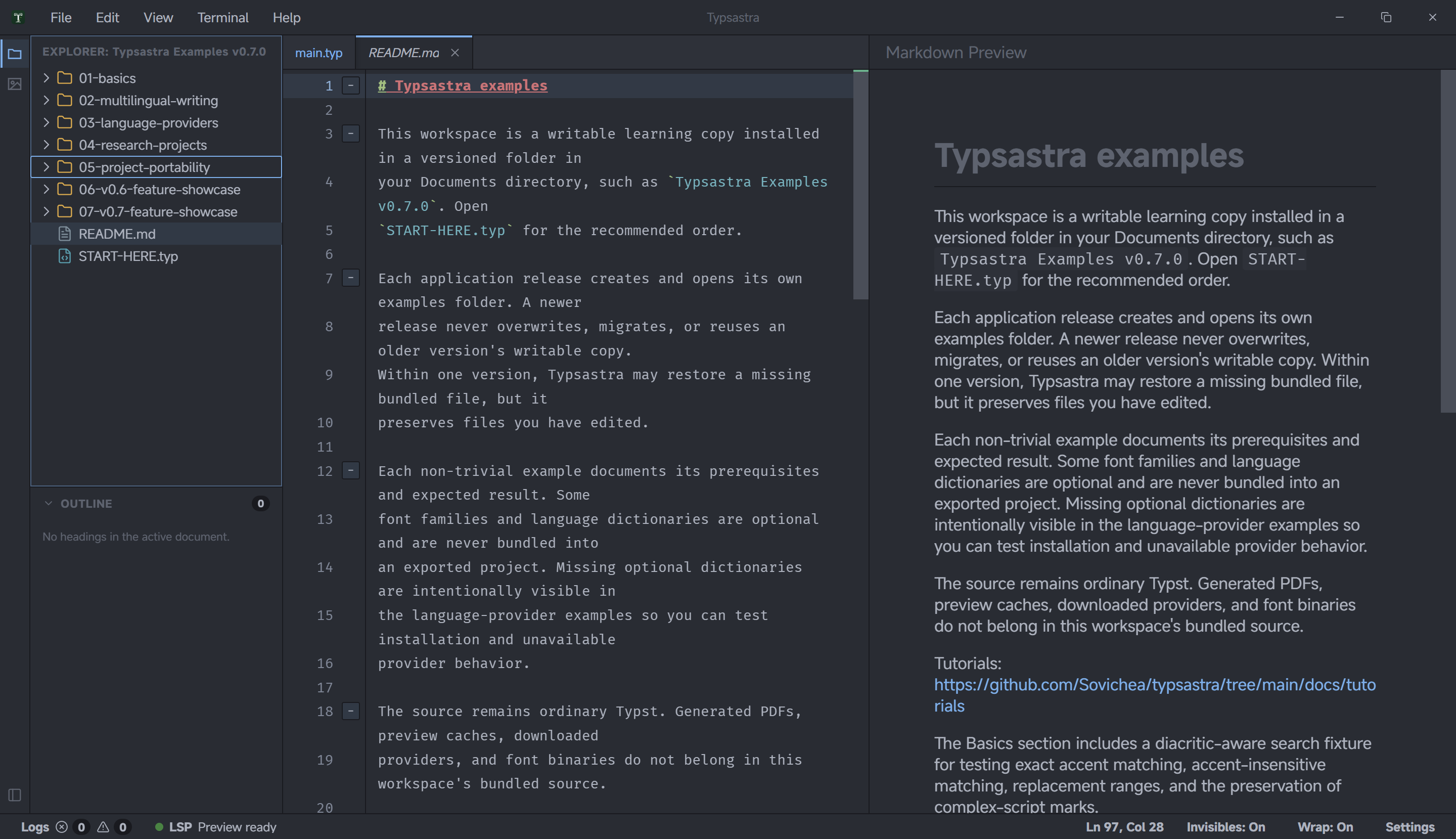The image size is (1456, 839).
Task: Expand the 06-v0.6-feature-showcase folder chevron
Action: pos(47,189)
